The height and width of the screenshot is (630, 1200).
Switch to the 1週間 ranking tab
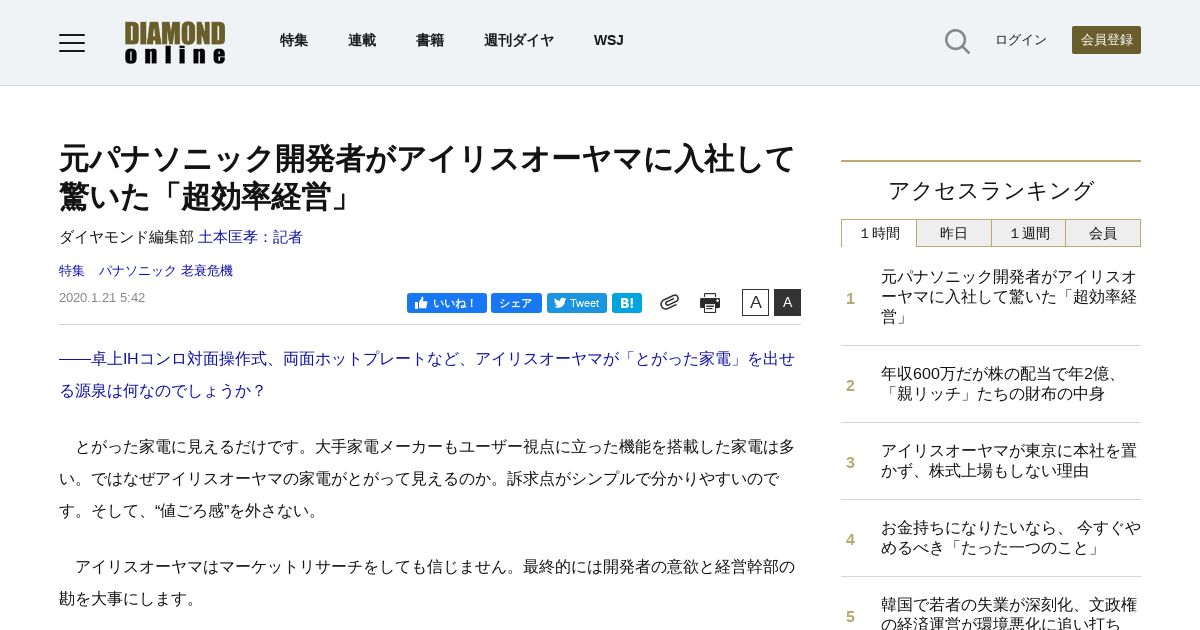1028,233
